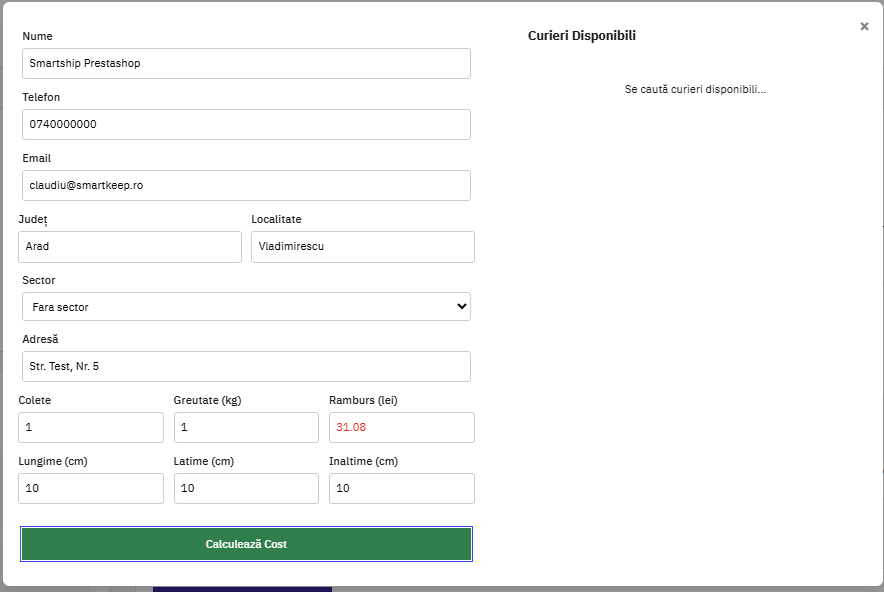Click the Inaltime (cm) field
The image size is (884, 592).
[401, 488]
